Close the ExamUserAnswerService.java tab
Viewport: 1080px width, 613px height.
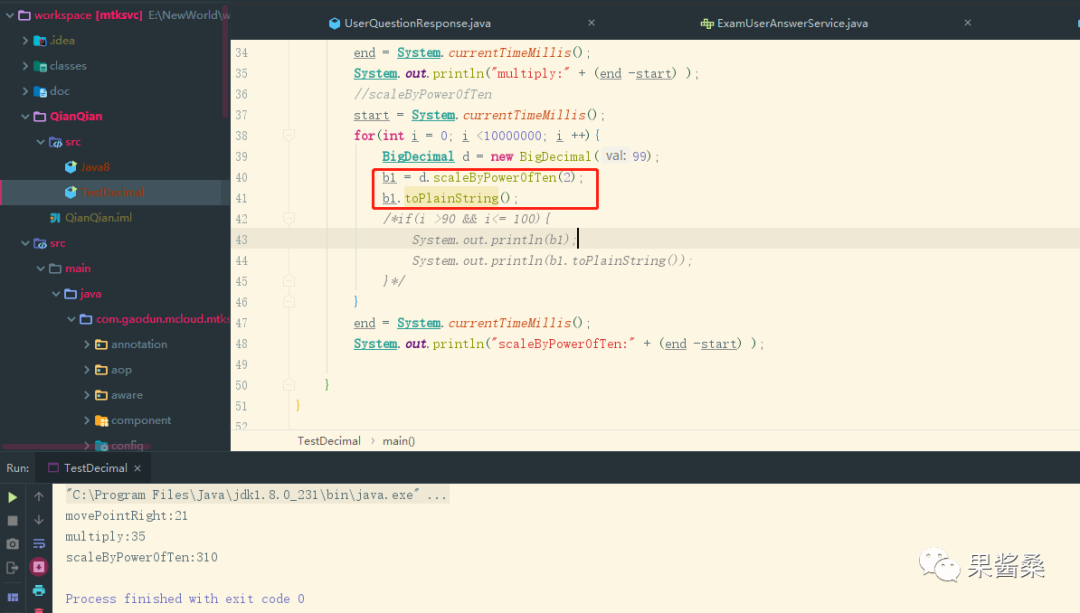pyautogui.click(x=968, y=23)
